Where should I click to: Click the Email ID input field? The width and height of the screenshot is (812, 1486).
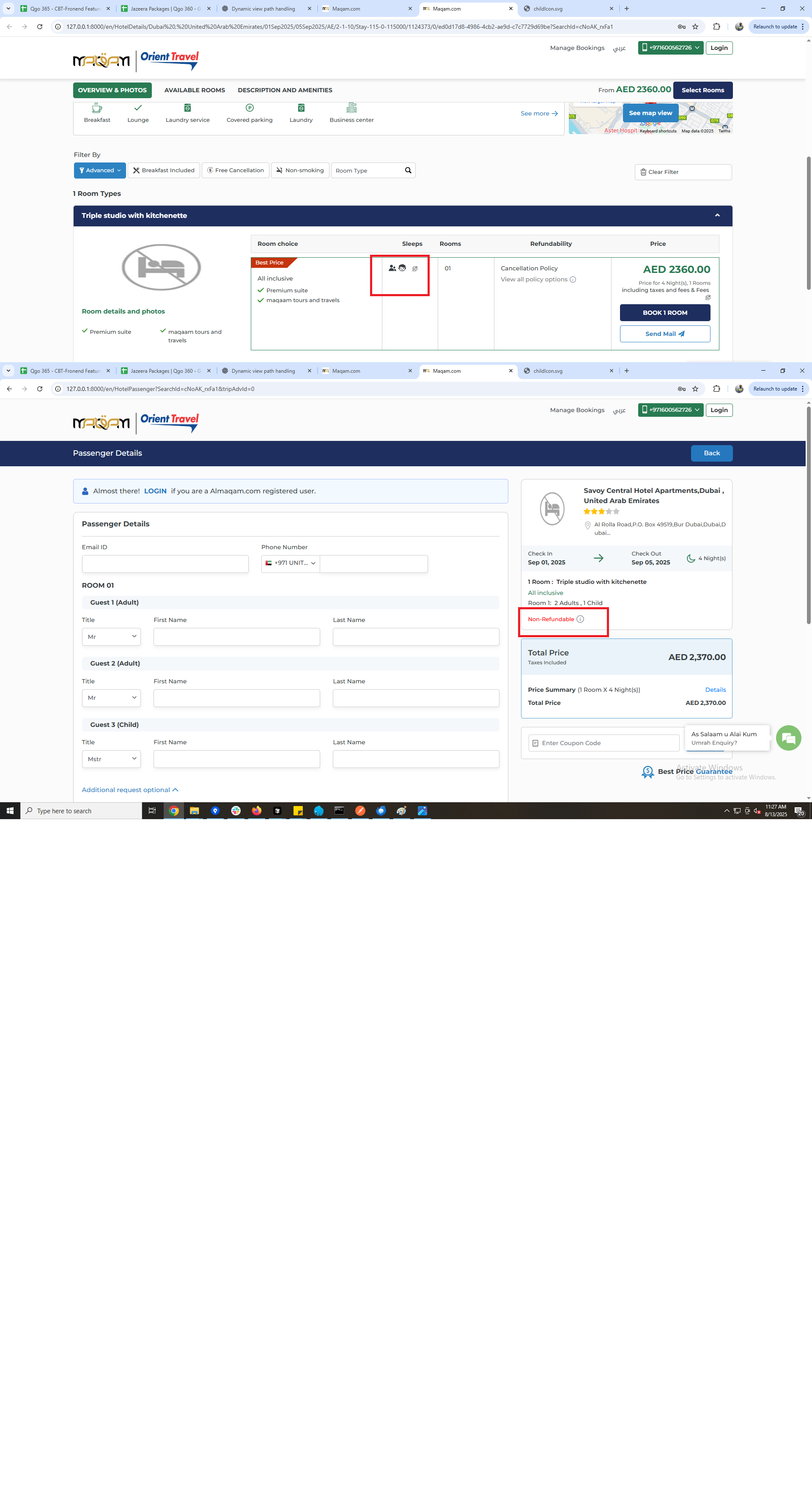click(x=165, y=564)
